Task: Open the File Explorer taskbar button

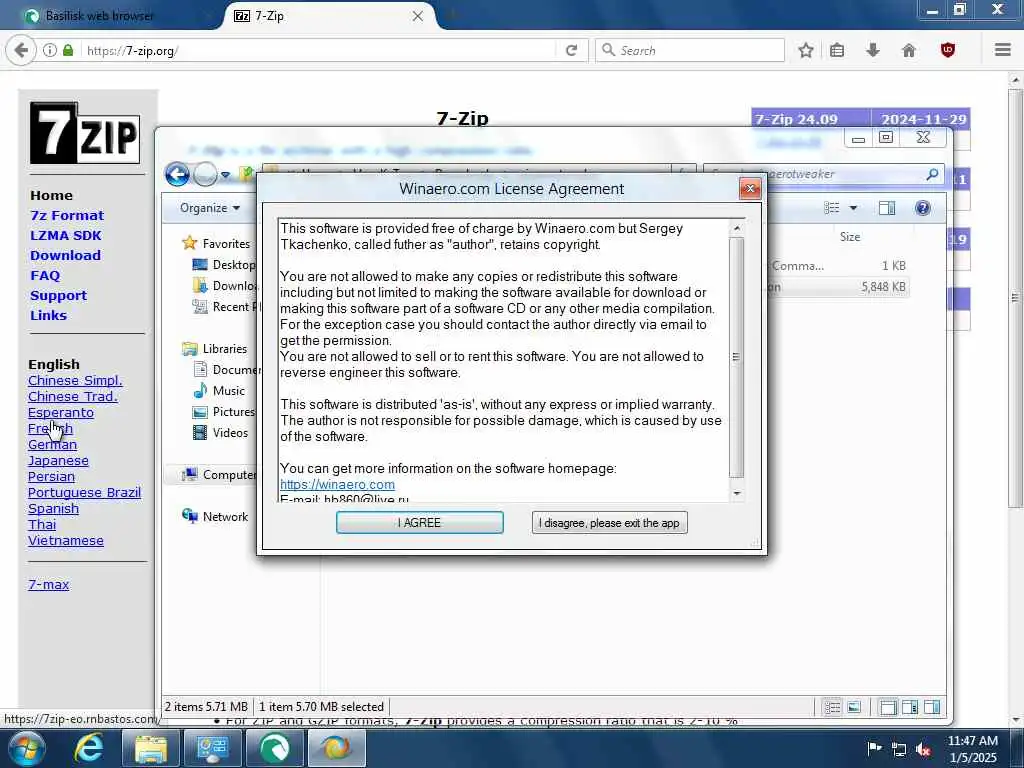Action: 151,748
